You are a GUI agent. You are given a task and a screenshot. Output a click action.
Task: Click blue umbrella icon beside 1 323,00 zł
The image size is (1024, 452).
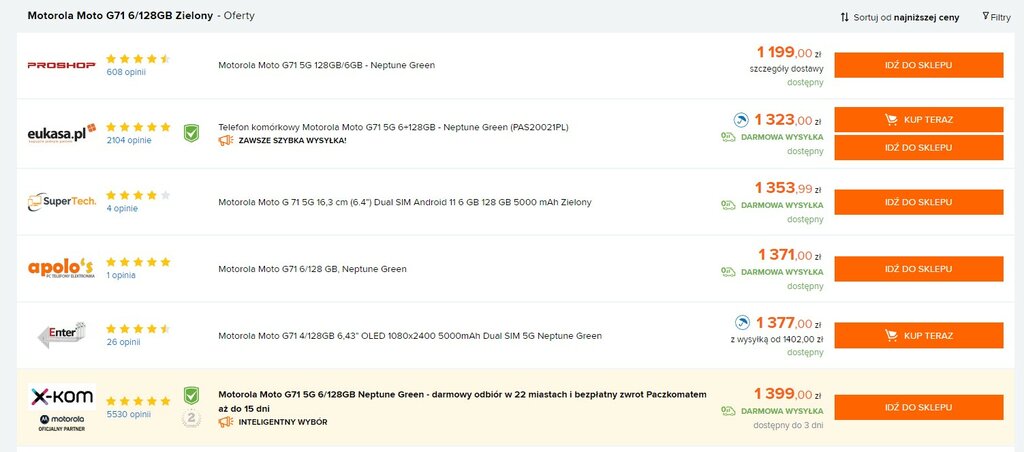click(741, 120)
